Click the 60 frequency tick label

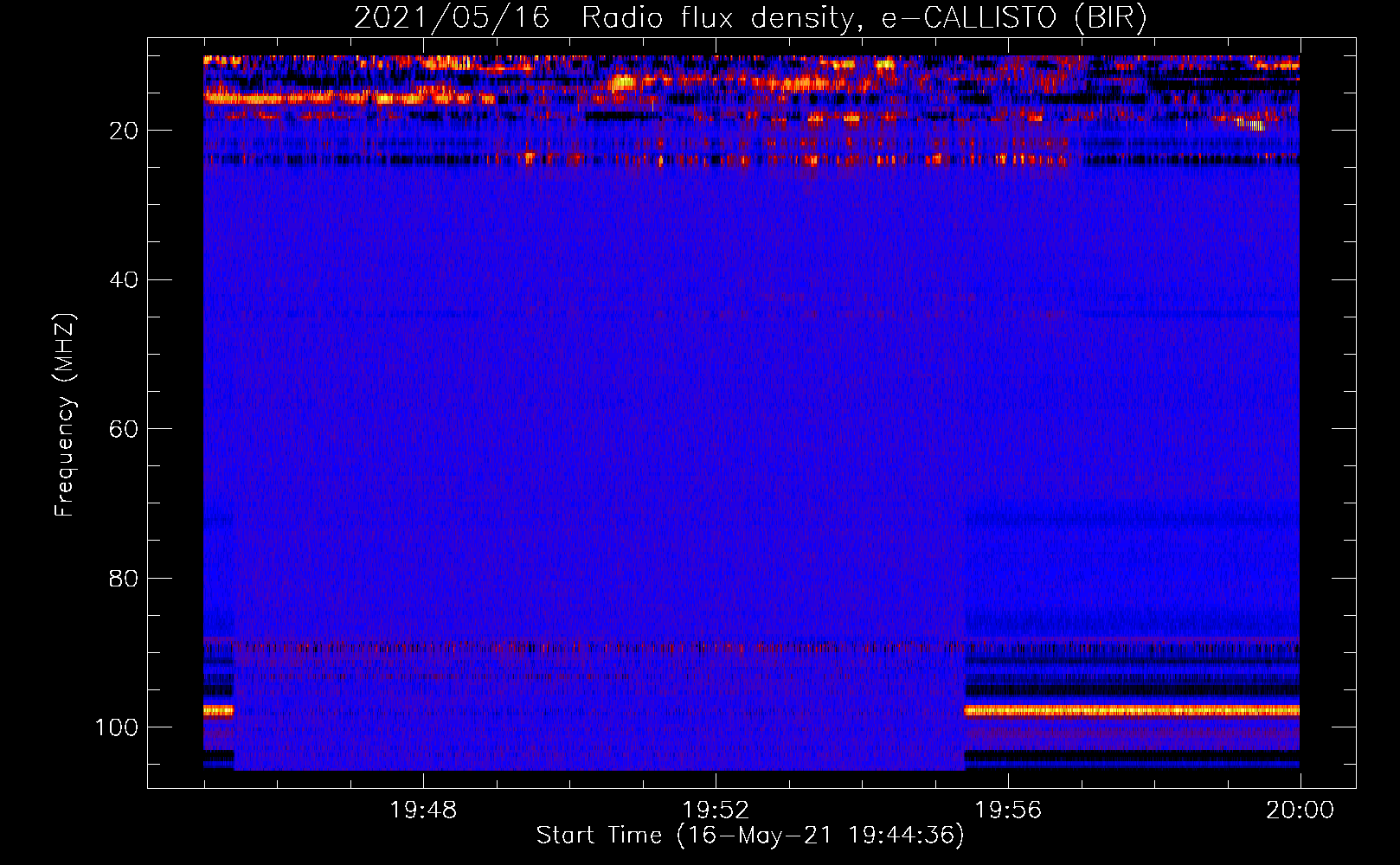click(124, 430)
